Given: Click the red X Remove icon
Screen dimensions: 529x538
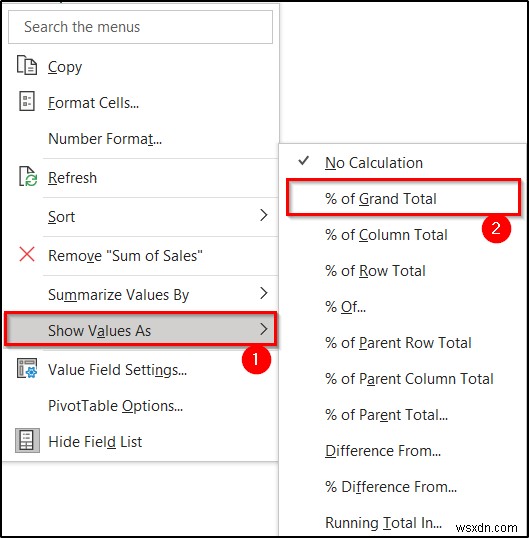Looking at the screenshot, I should [x=27, y=255].
